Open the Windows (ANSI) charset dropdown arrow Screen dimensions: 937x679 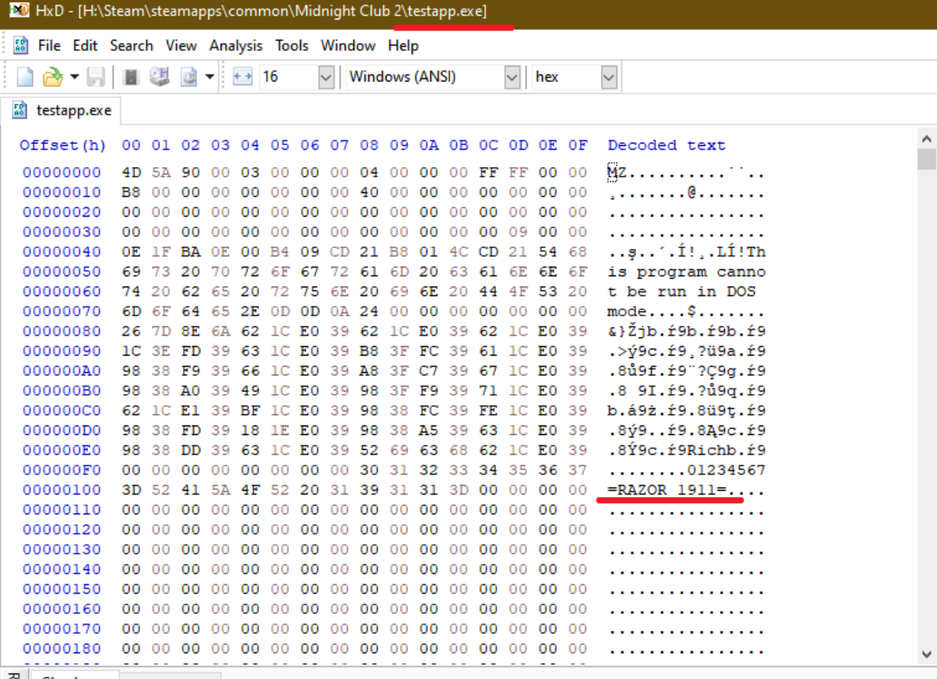[x=512, y=77]
